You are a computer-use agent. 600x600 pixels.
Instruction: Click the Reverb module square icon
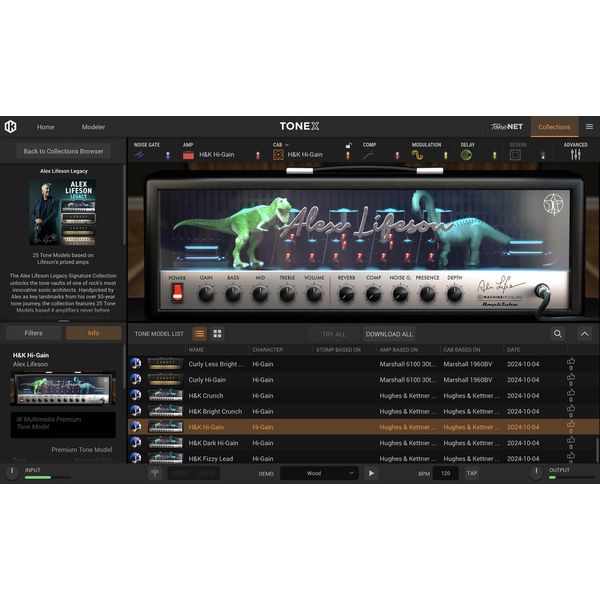[515, 155]
